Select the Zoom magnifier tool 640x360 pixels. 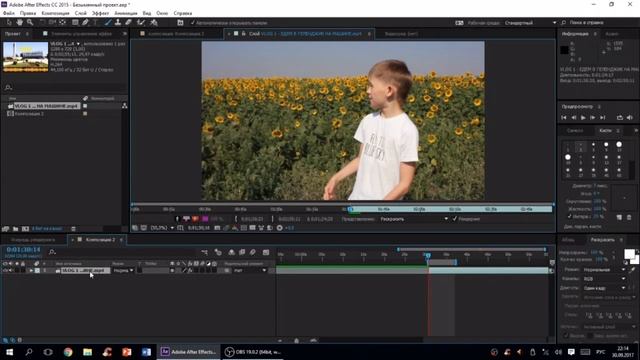point(30,22)
